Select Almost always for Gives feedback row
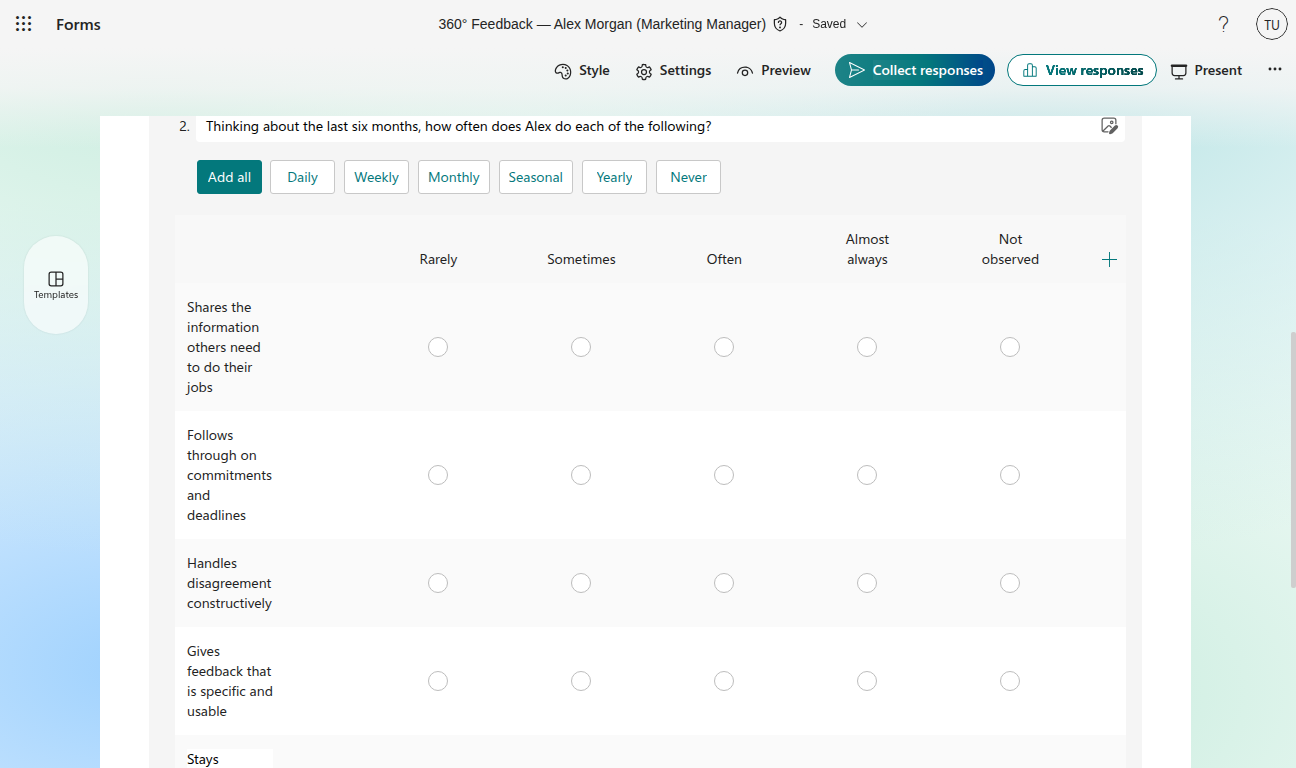 pyautogui.click(x=867, y=681)
